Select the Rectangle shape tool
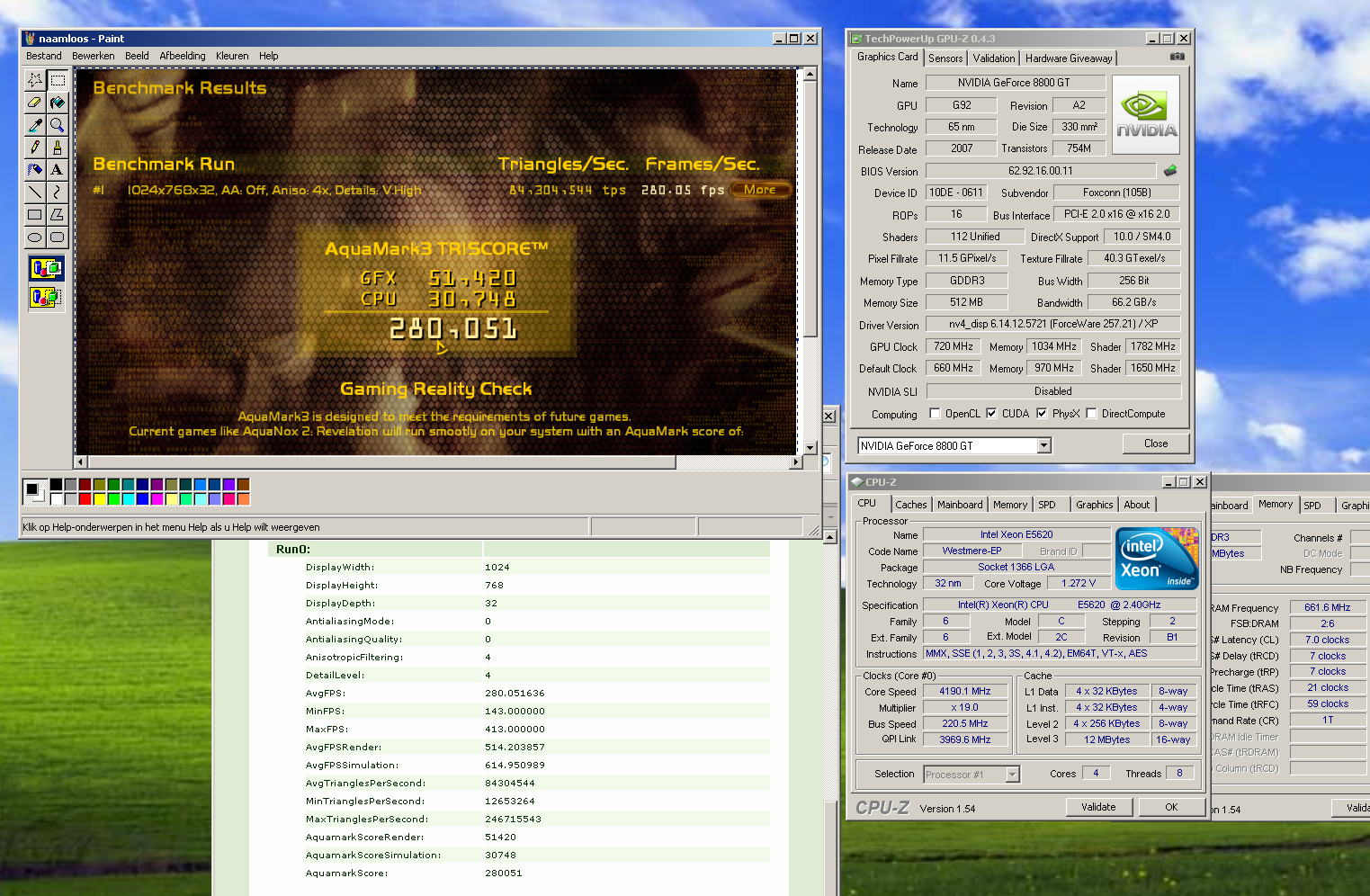This screenshot has height=896, width=1370. (x=35, y=214)
